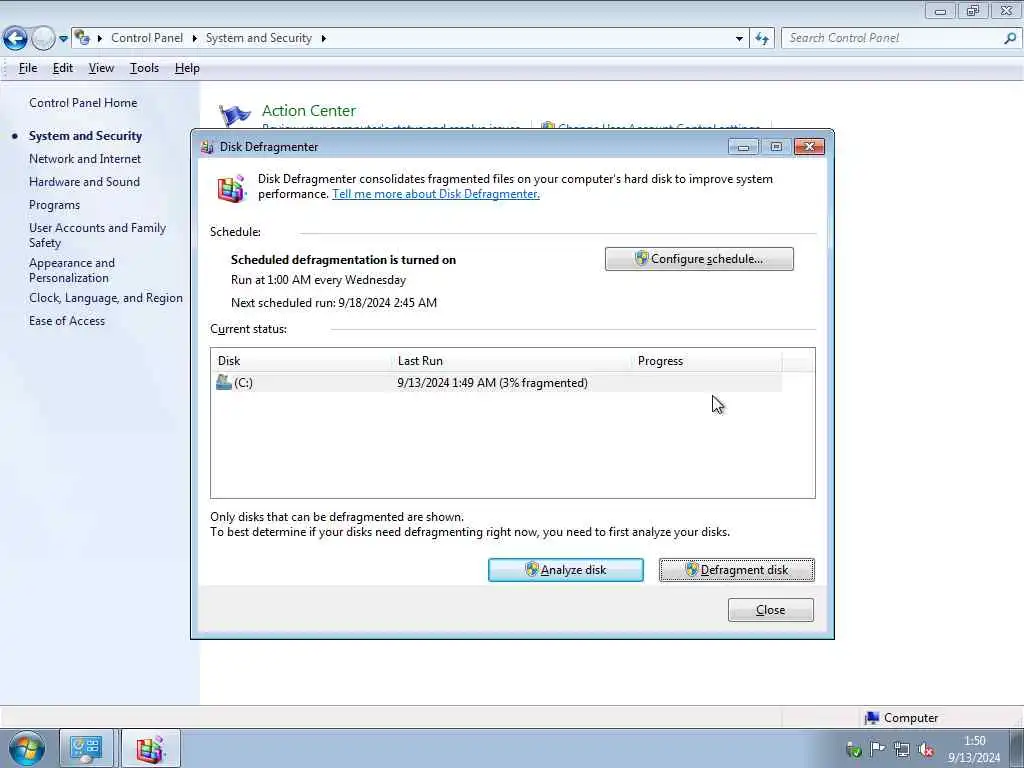Open Programs category

pos(54,205)
